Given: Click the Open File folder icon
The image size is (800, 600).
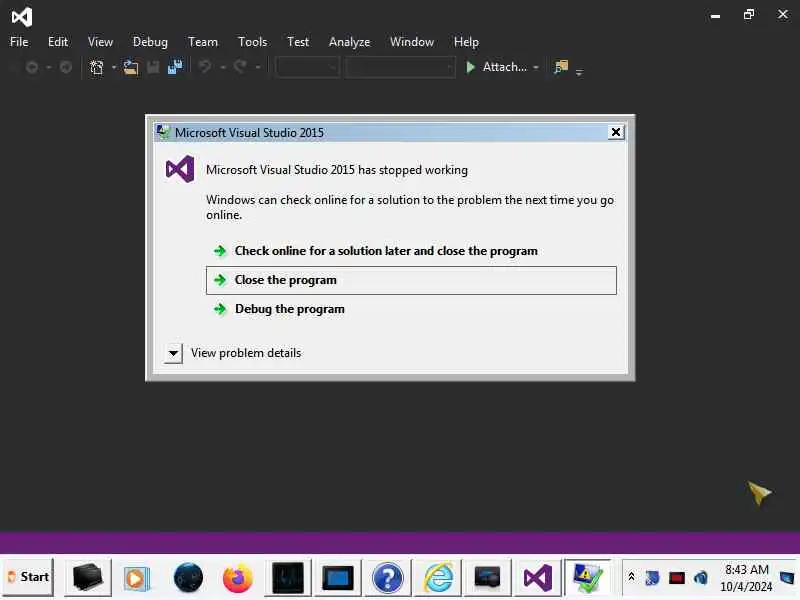Looking at the screenshot, I should 131,67.
